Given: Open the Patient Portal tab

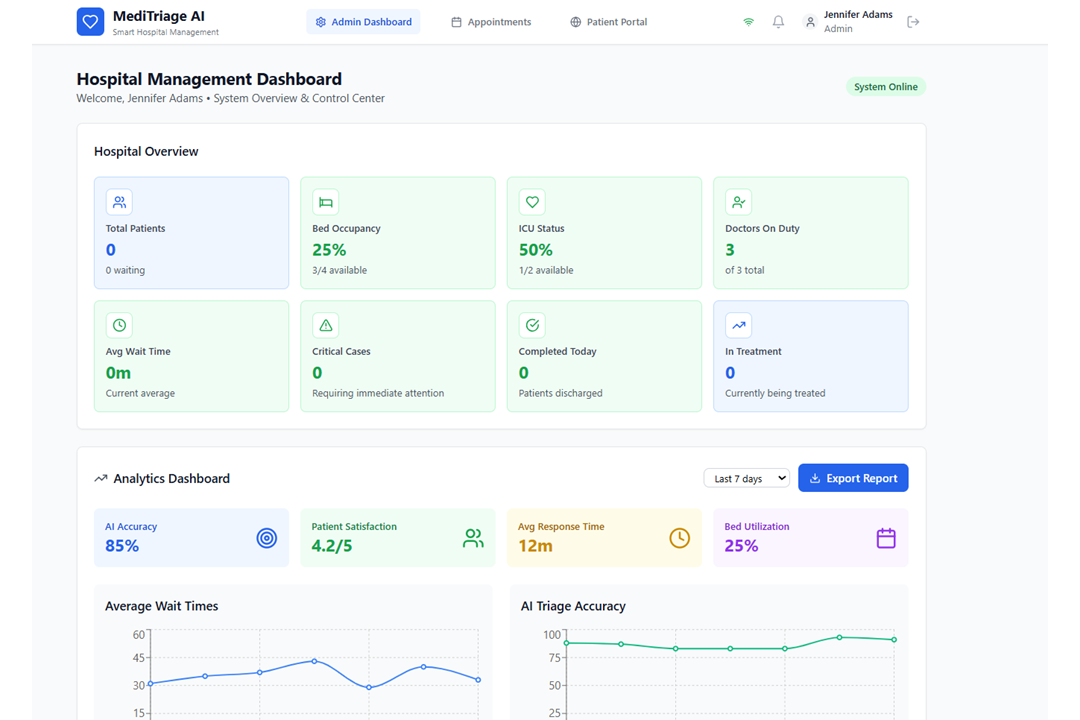Looking at the screenshot, I should click(609, 22).
